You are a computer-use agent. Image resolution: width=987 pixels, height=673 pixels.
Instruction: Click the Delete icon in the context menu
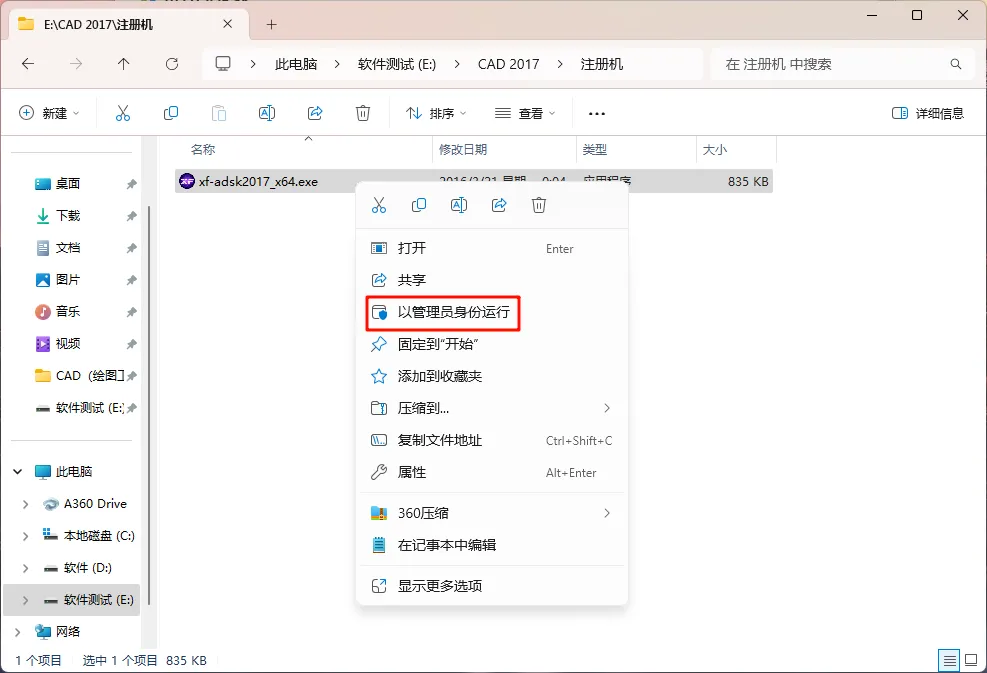tap(539, 205)
